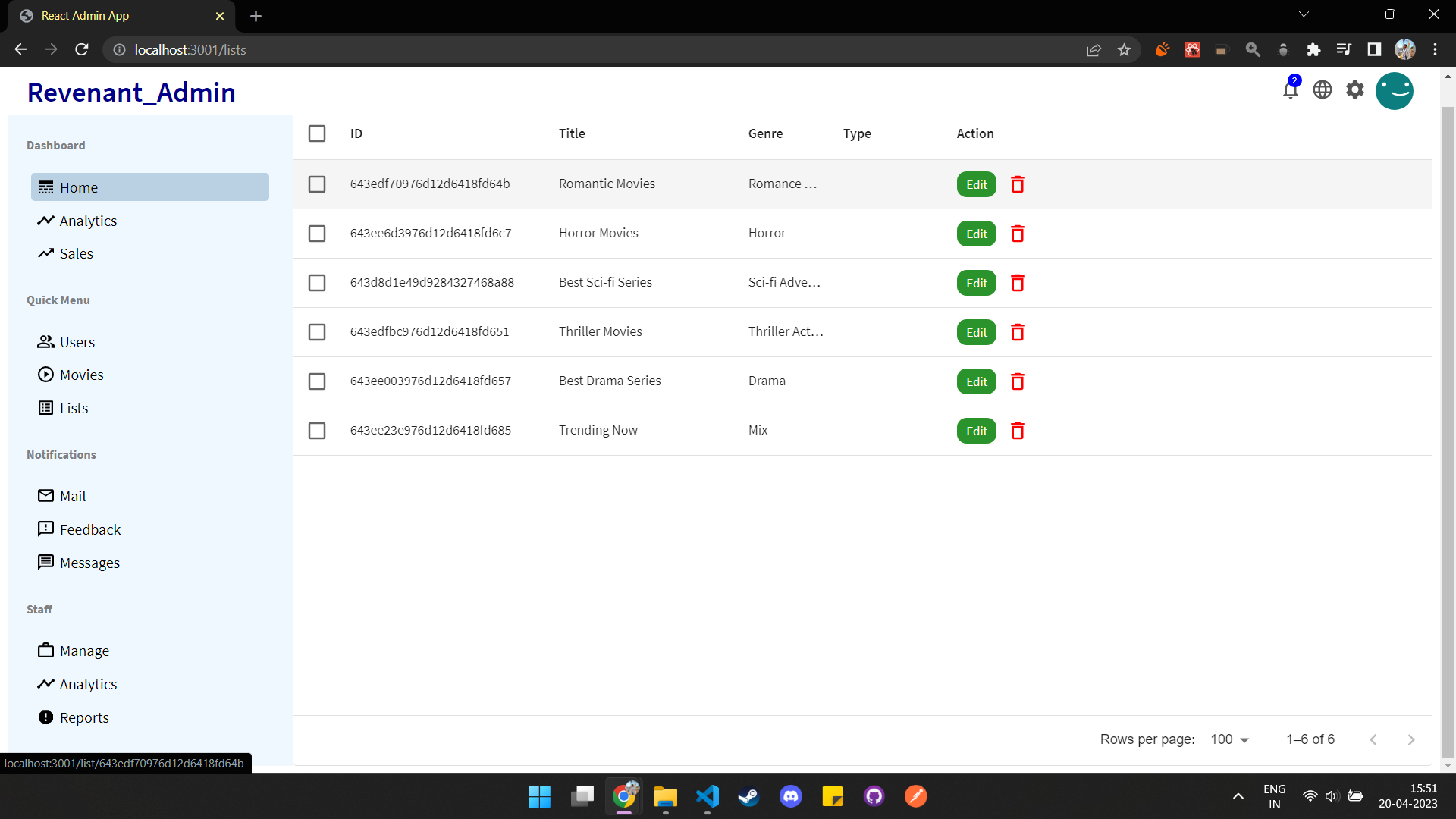Open the Movies quick menu item
The height and width of the screenshot is (819, 1456).
pos(80,374)
